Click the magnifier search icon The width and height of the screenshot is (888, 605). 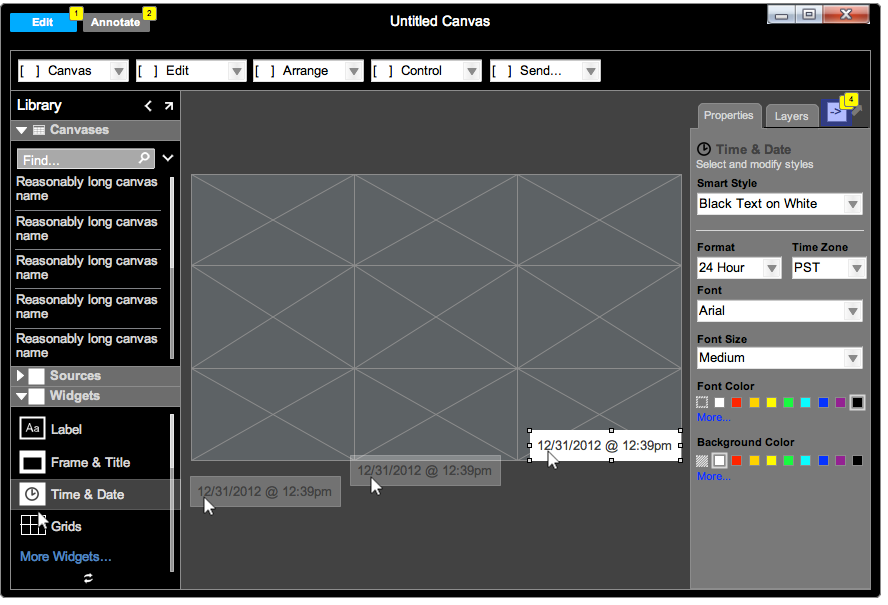pyautogui.click(x=144, y=157)
